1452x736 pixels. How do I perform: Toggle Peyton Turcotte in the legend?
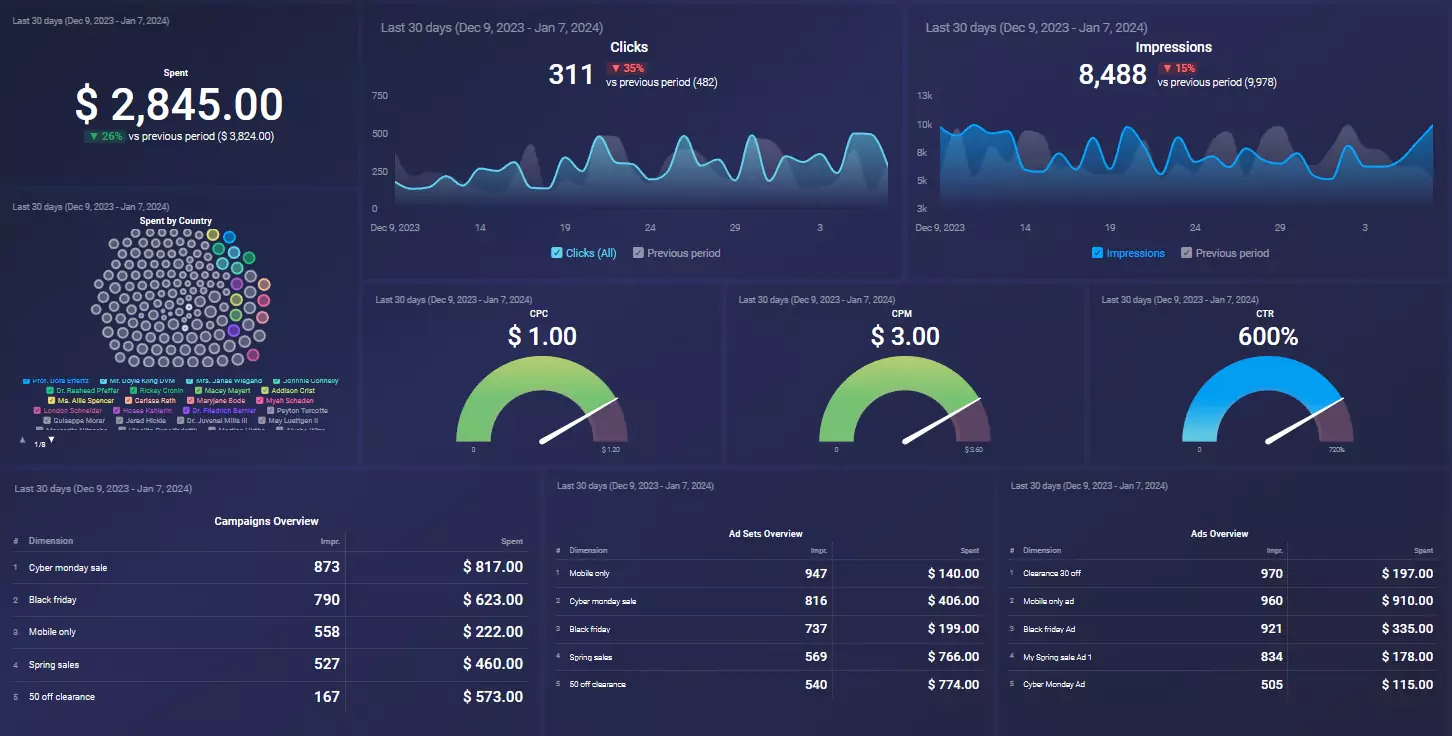270,410
